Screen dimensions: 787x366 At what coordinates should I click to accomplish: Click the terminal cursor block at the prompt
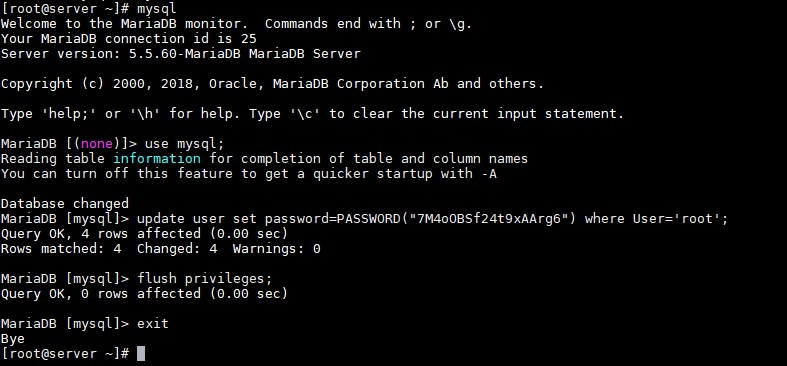click(x=141, y=353)
